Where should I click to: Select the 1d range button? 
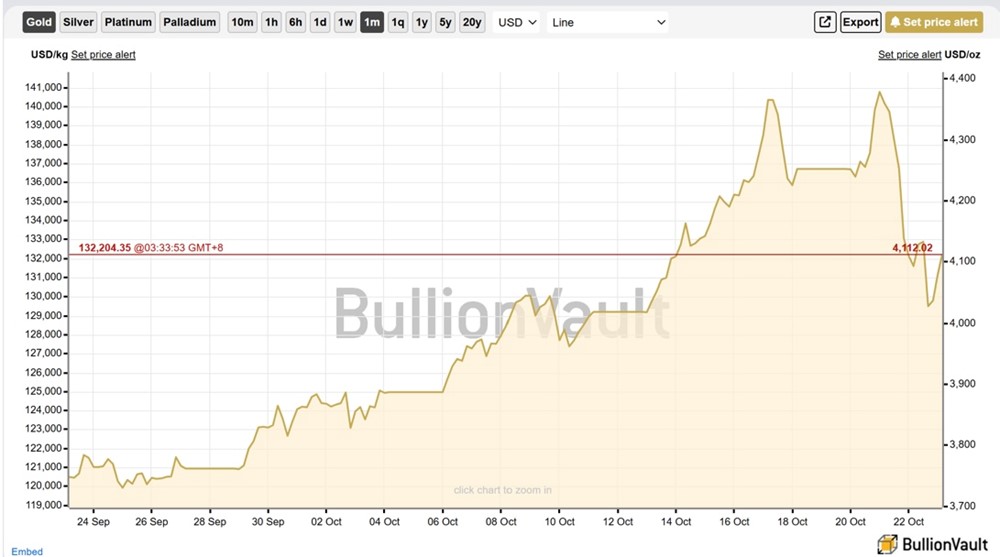coord(320,22)
